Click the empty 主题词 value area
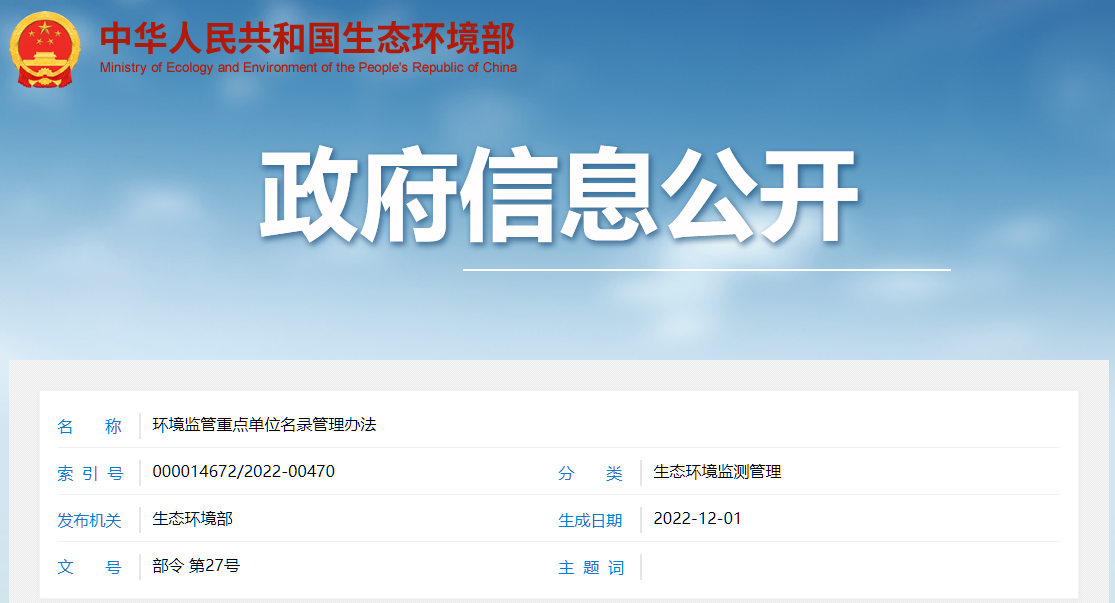The image size is (1115, 603). 800,567
